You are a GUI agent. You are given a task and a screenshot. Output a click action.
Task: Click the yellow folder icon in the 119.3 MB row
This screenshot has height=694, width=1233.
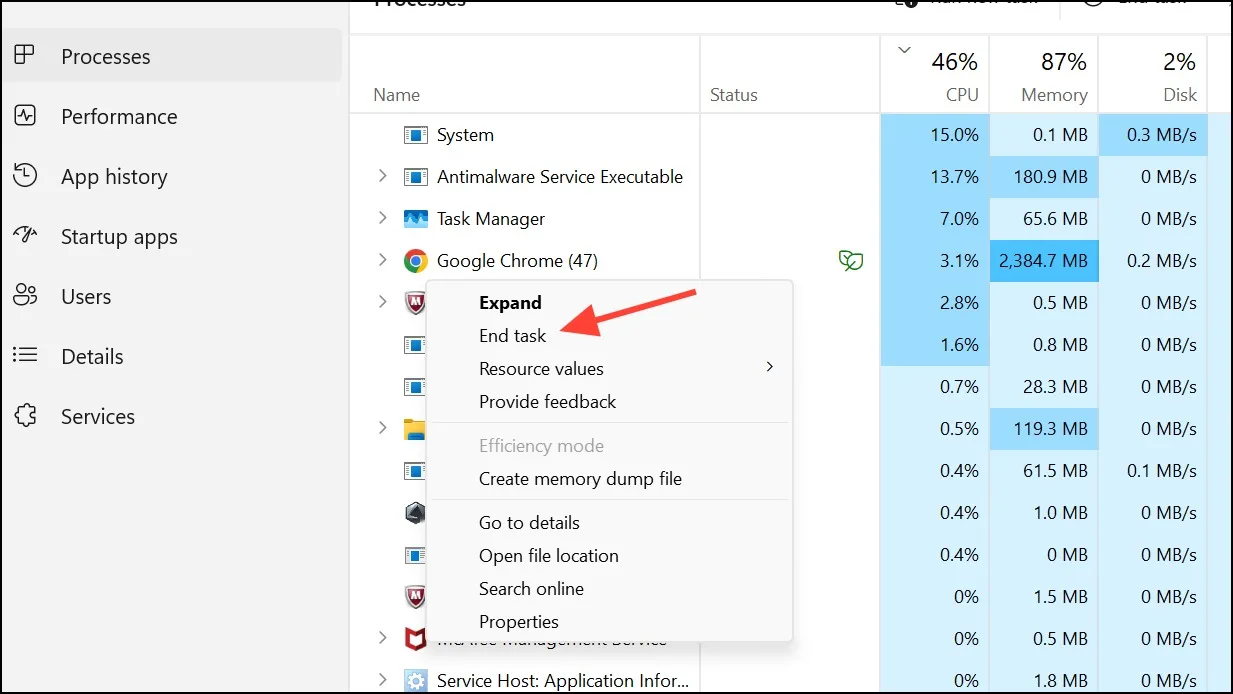tap(414, 429)
